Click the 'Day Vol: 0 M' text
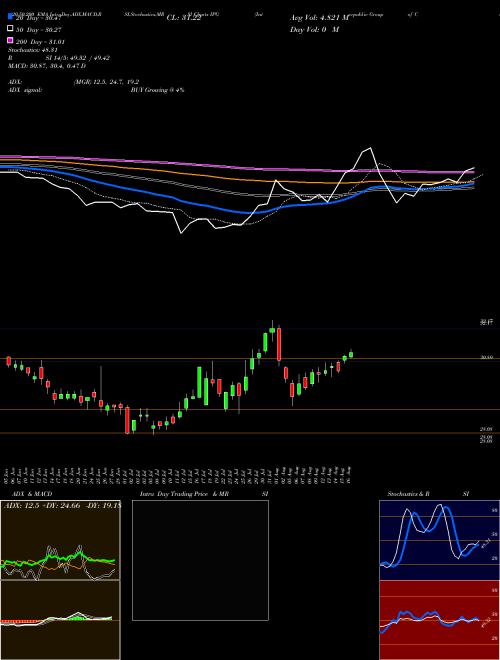Viewport: 500px width, 660px height. [x=314, y=29]
